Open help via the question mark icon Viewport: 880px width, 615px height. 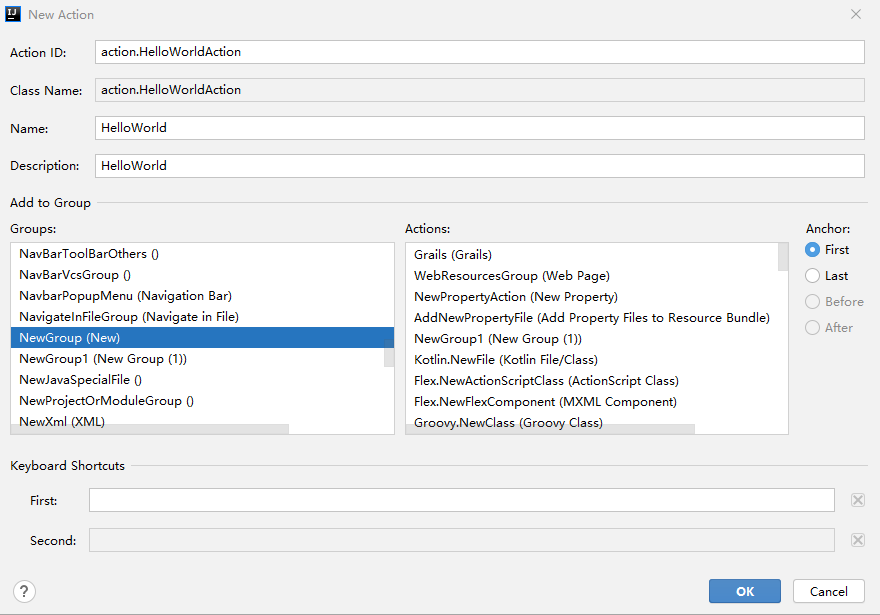tap(24, 591)
